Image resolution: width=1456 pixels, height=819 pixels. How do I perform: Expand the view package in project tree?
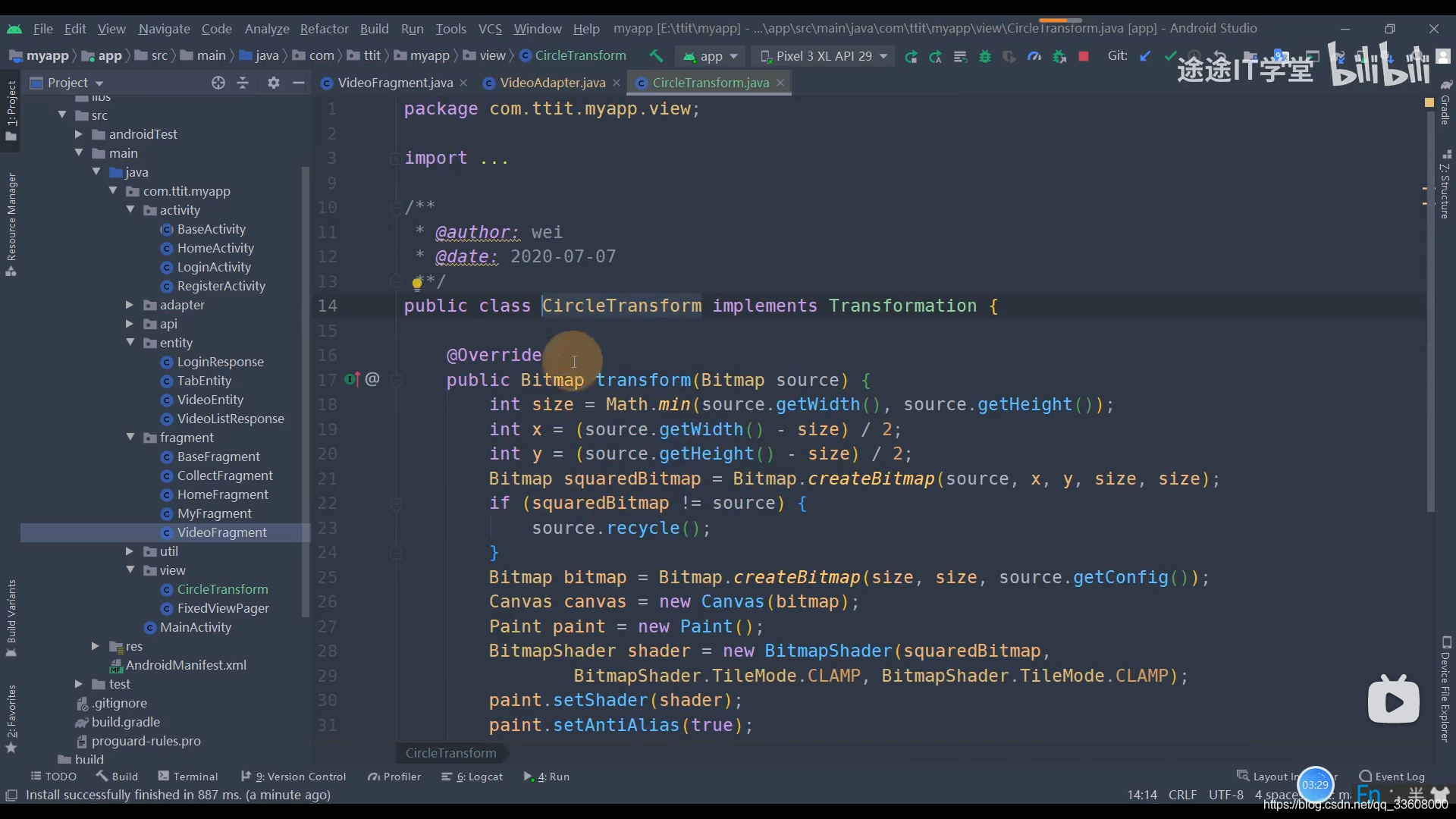130,570
